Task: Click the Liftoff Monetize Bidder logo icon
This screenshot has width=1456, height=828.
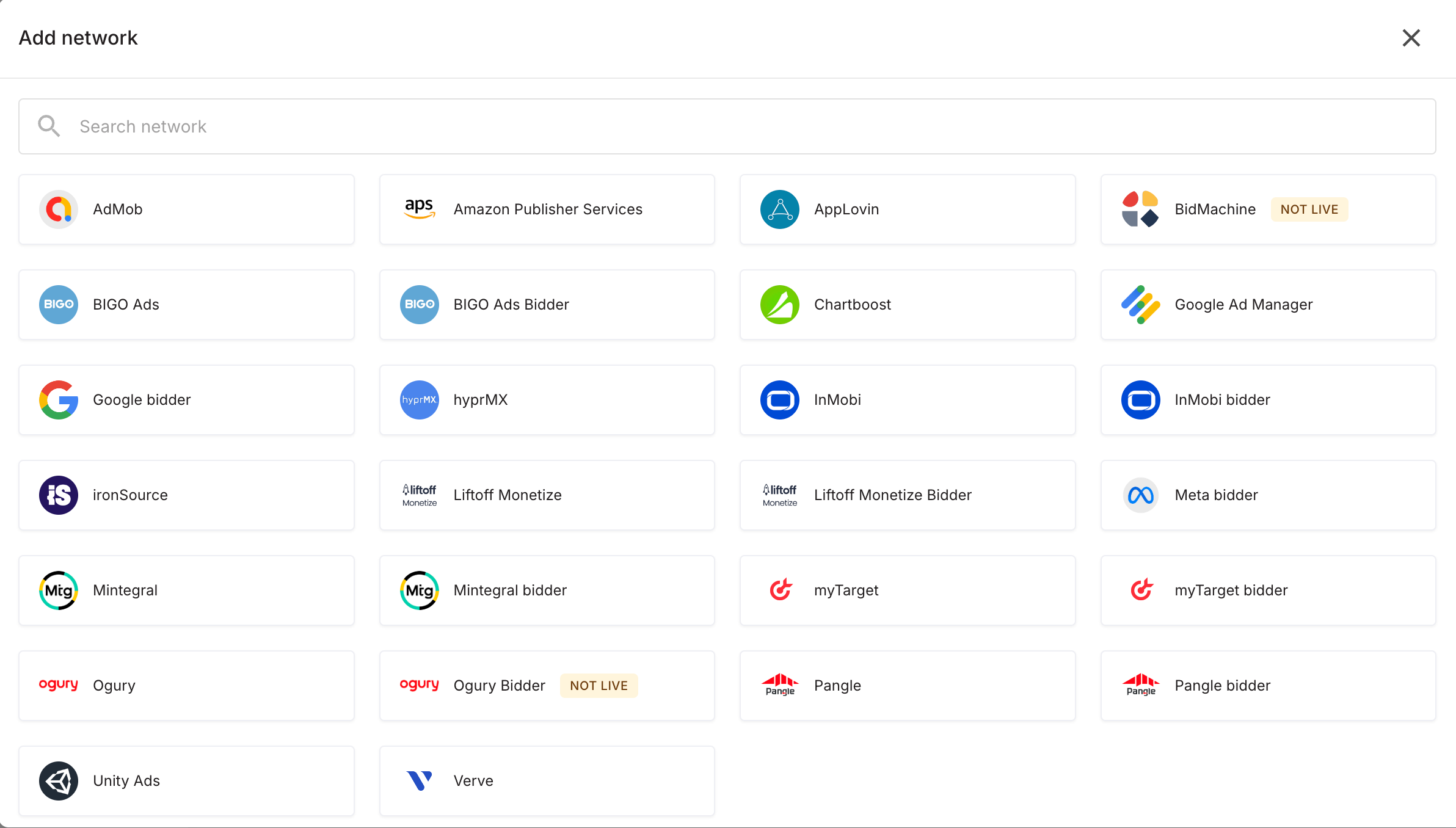Action: 780,495
